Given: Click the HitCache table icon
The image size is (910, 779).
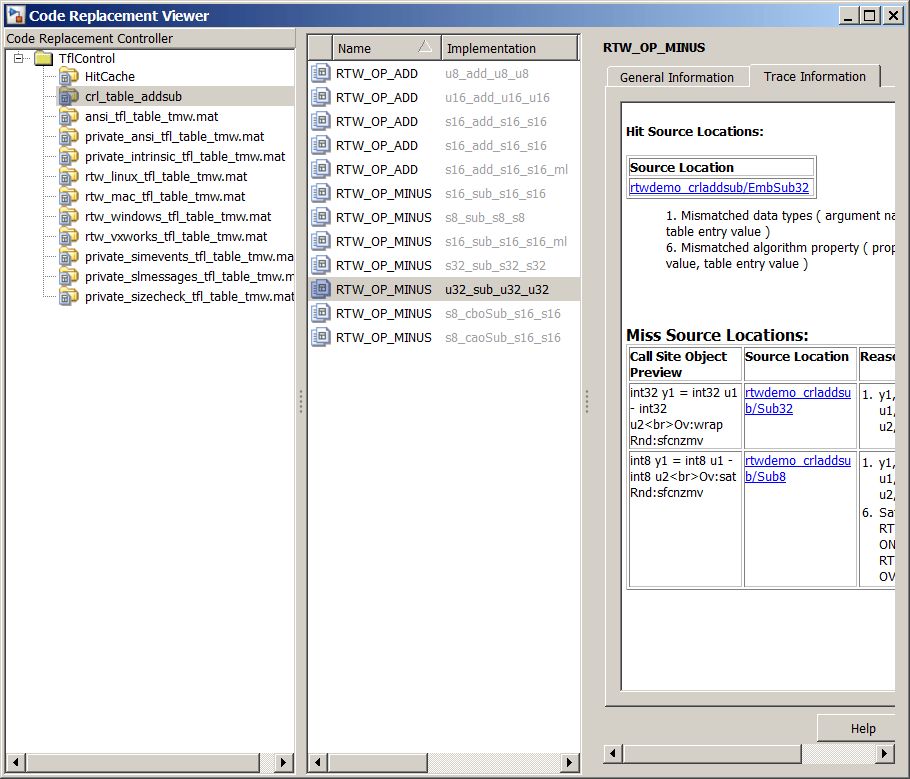Looking at the screenshot, I should (x=68, y=77).
